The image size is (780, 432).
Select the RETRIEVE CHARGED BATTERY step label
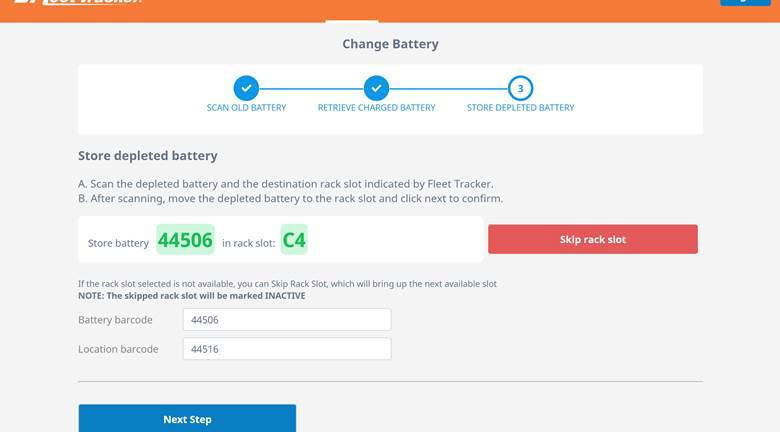coord(376,108)
